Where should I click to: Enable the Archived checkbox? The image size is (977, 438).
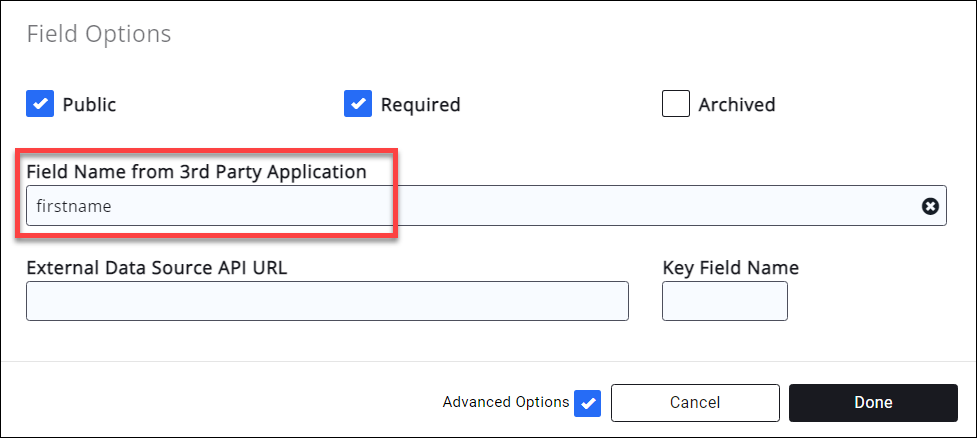click(676, 104)
